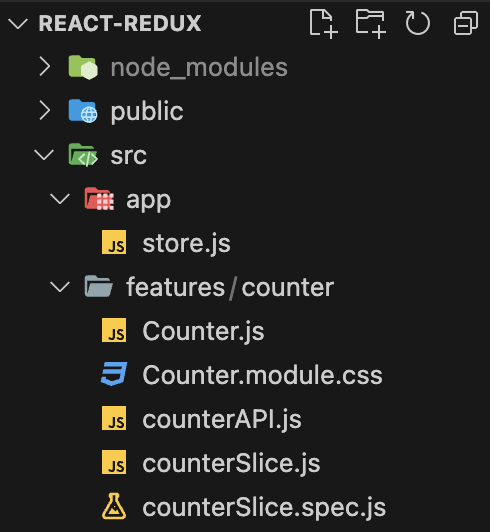Click the red app folder icon
Viewport: 490px width, 532px height.
pyautogui.click(x=99, y=199)
